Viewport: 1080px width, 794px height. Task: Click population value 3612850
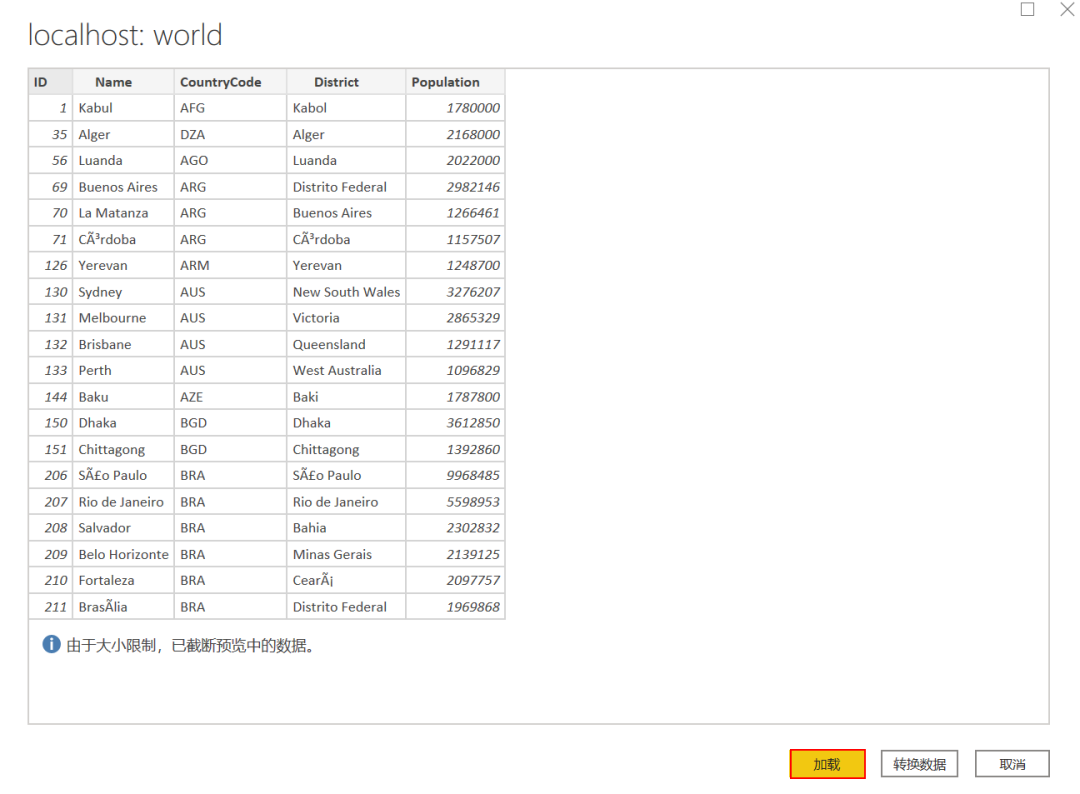click(455, 423)
